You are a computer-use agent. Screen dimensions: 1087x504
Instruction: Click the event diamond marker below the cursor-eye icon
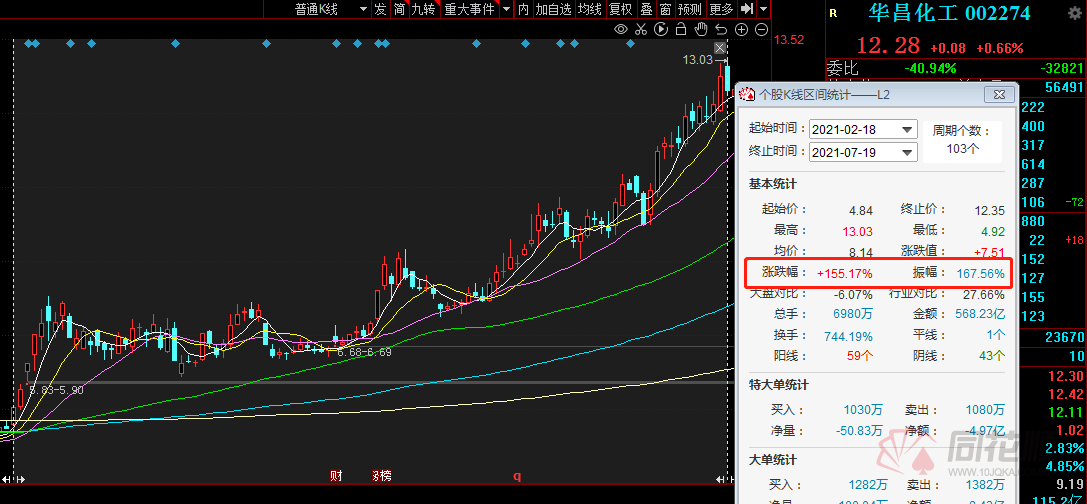[x=630, y=44]
